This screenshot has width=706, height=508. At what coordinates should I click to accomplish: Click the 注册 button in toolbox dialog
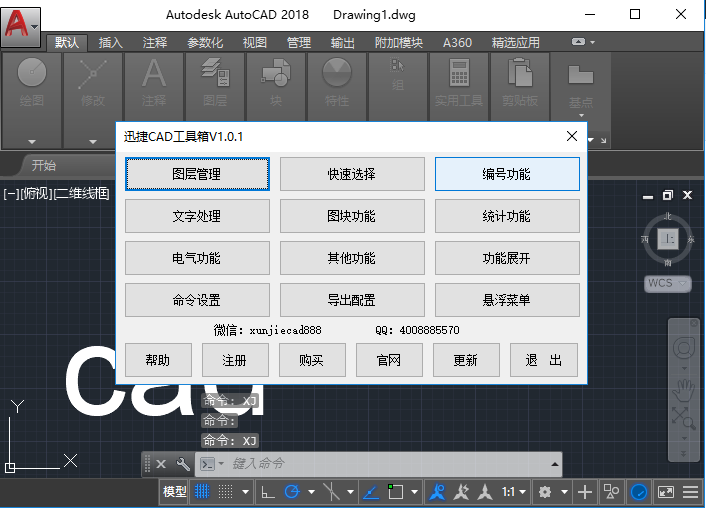pos(235,360)
